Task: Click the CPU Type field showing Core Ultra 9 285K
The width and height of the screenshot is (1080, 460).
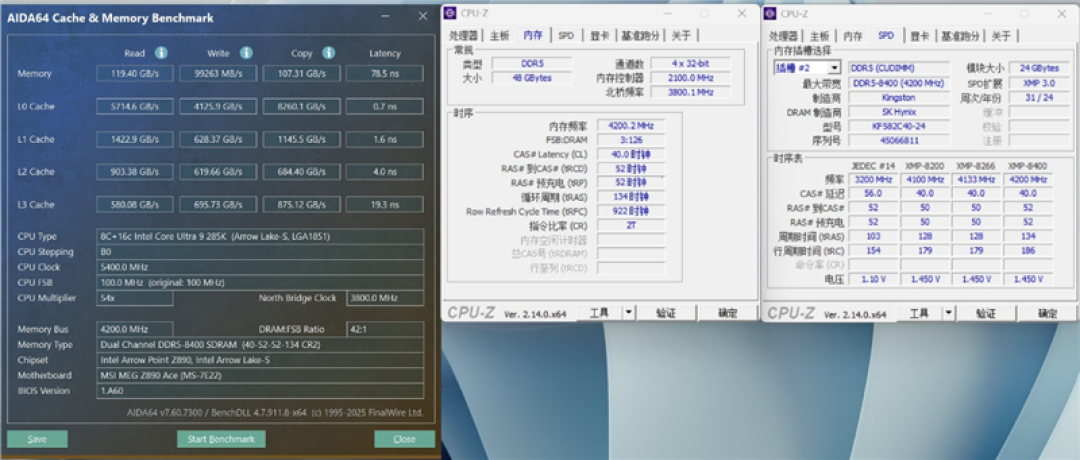Action: tap(260, 236)
